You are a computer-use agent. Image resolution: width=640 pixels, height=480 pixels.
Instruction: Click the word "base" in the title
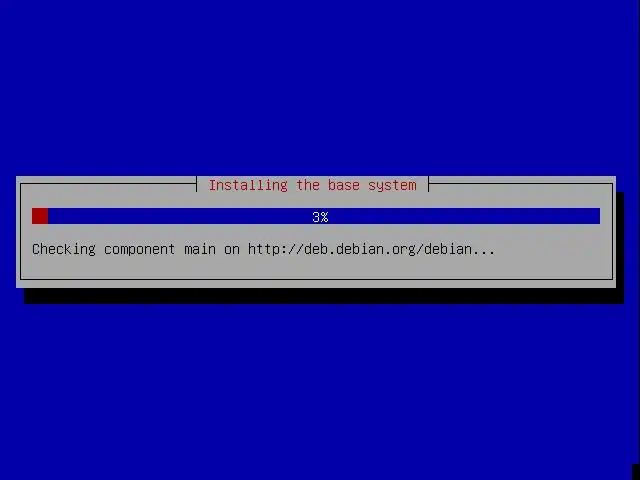pyautogui.click(x=344, y=186)
